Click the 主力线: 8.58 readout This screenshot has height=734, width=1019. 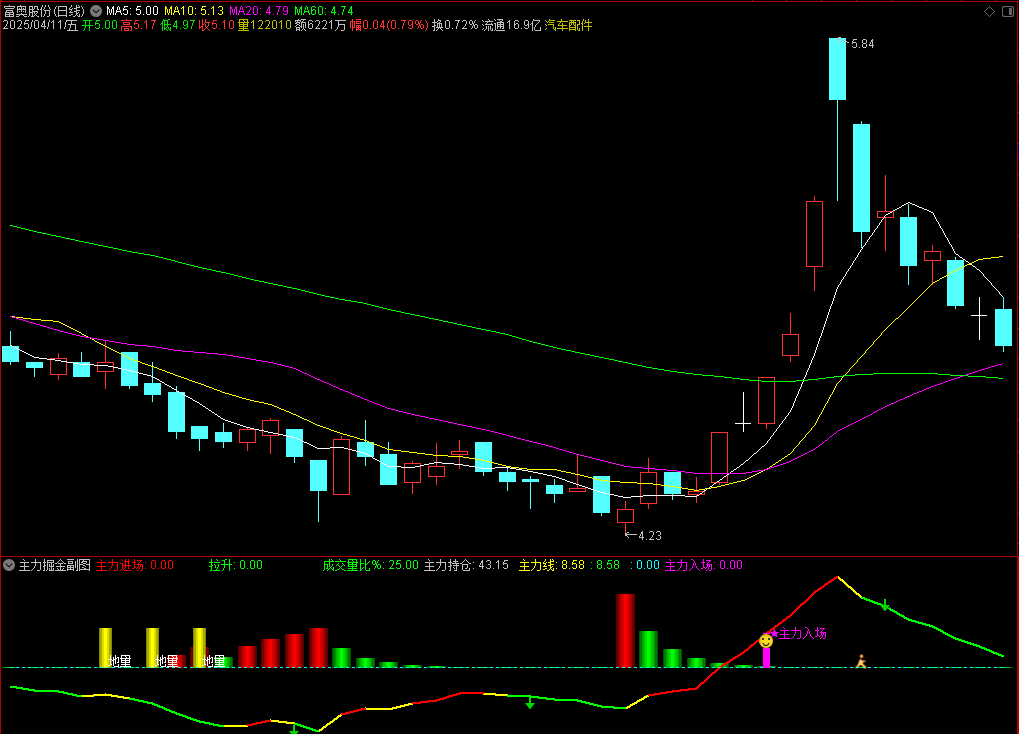click(x=552, y=565)
